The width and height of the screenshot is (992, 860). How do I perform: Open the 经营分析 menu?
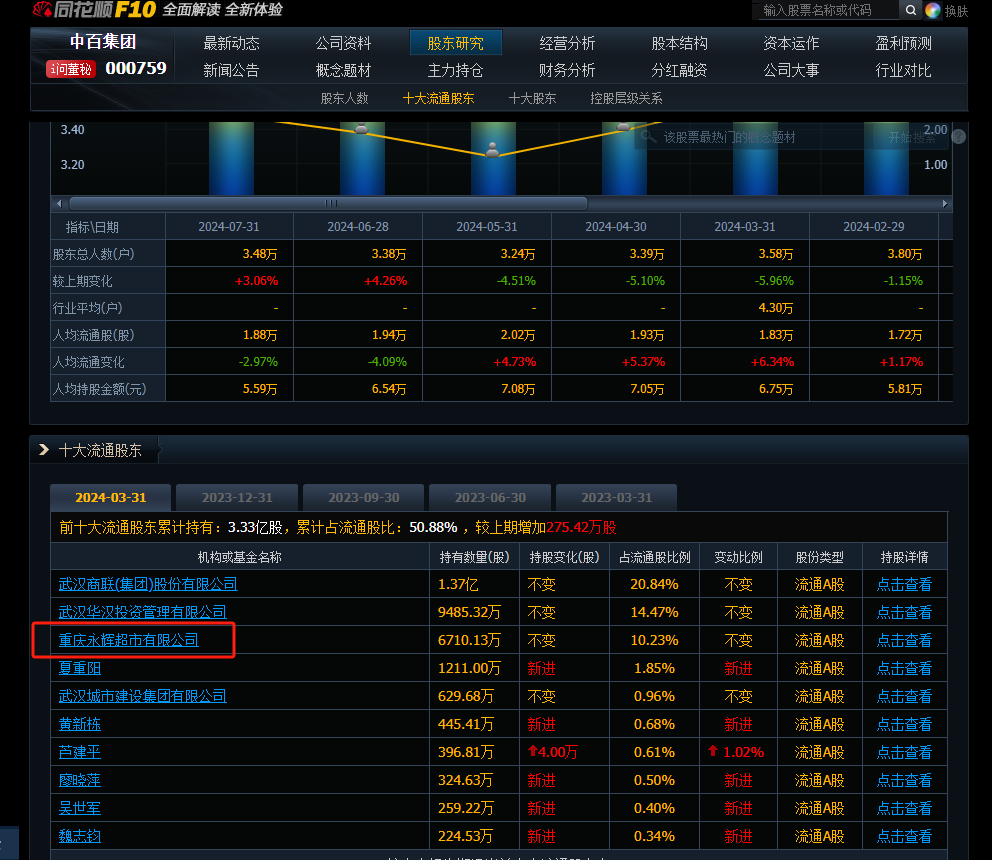pyautogui.click(x=567, y=43)
